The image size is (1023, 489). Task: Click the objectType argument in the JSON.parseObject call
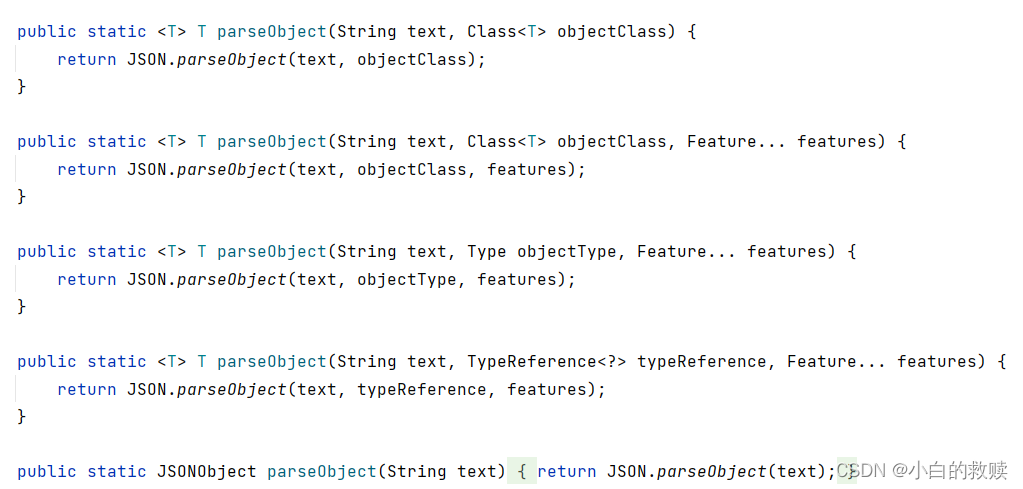coord(406,280)
